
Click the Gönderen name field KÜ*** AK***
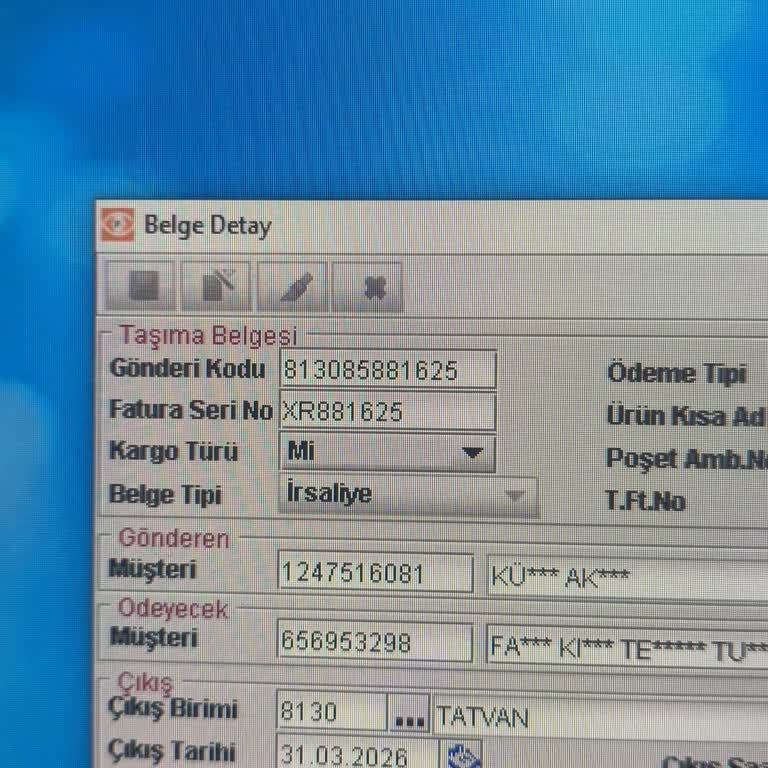[x=628, y=577]
